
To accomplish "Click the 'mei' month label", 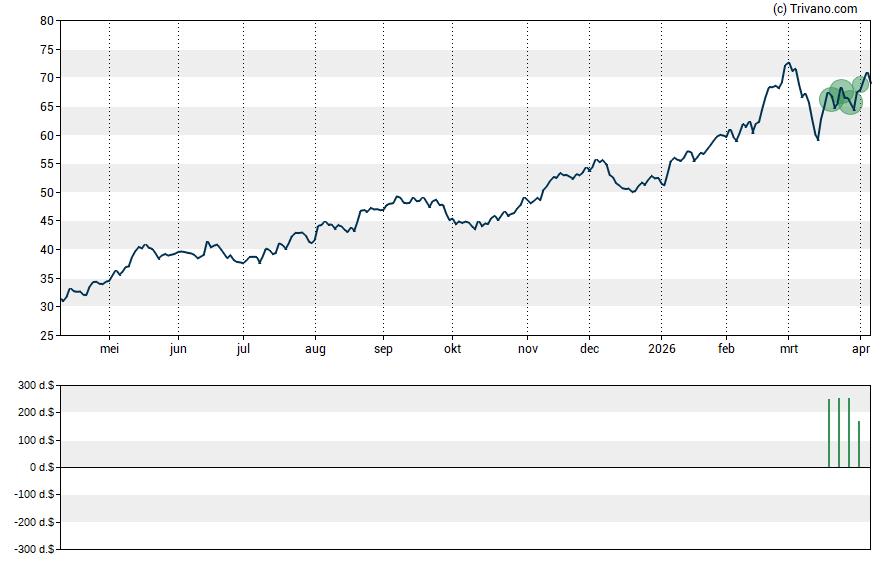I will tap(109, 349).
